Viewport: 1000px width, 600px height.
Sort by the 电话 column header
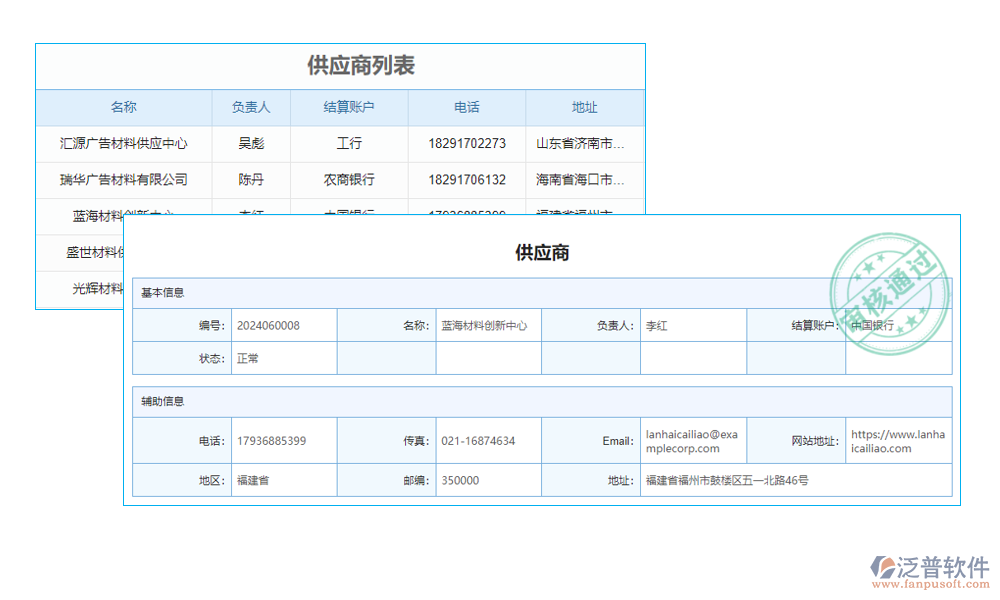coord(466,107)
